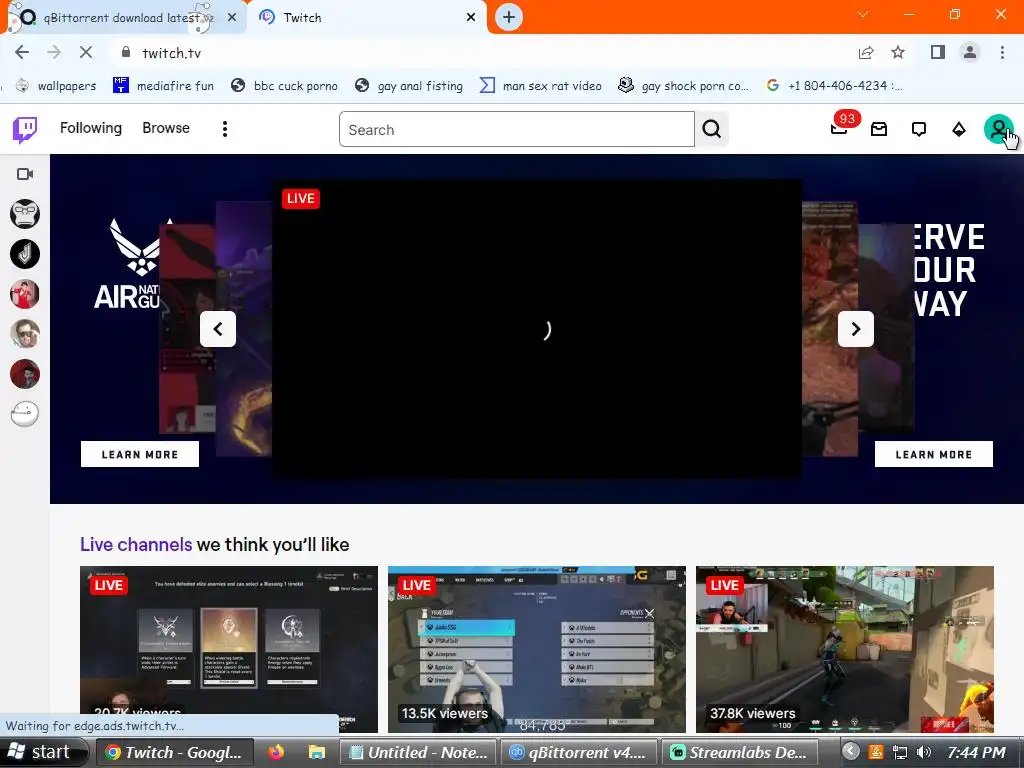The height and width of the screenshot is (768, 1024).
Task: Launch Firefox from taskbar
Action: point(276,752)
